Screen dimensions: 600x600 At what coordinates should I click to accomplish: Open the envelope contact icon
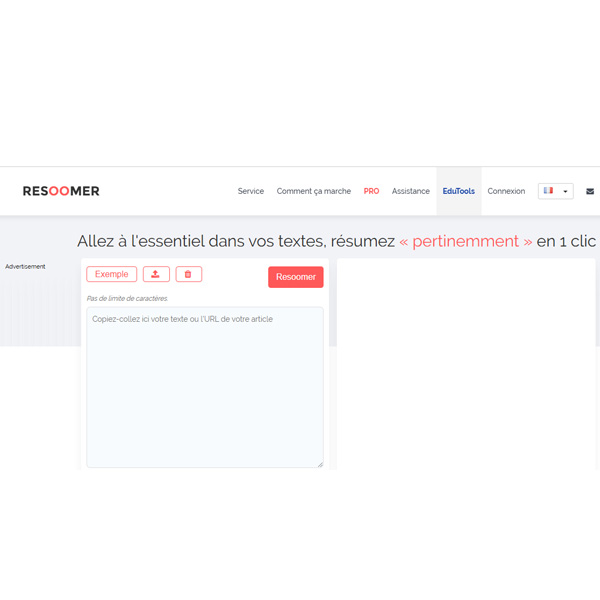point(590,191)
